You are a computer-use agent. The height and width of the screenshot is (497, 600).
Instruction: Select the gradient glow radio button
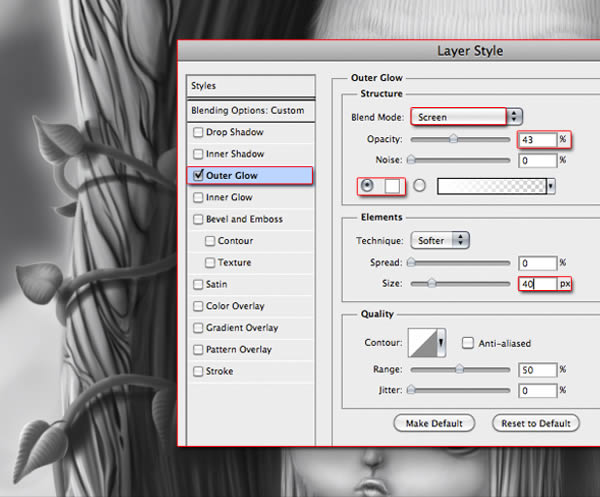419,186
